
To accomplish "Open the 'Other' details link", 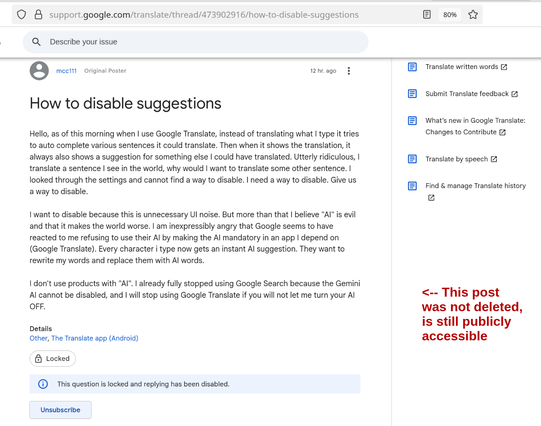I will click(x=38, y=338).
